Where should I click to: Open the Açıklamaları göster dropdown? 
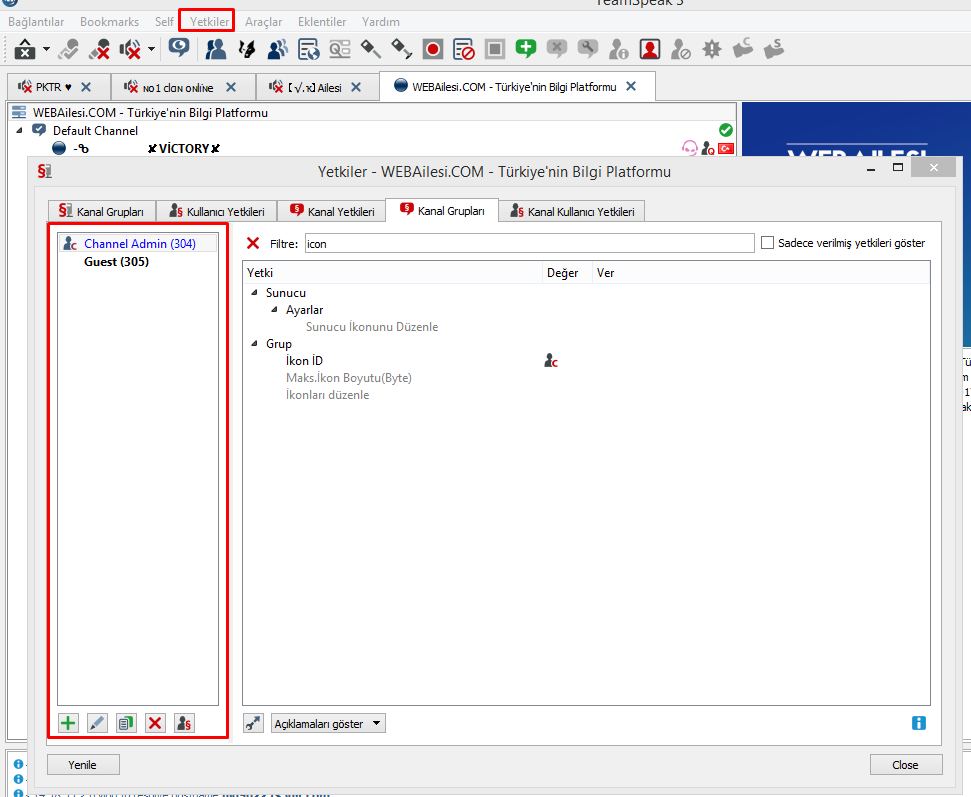328,723
